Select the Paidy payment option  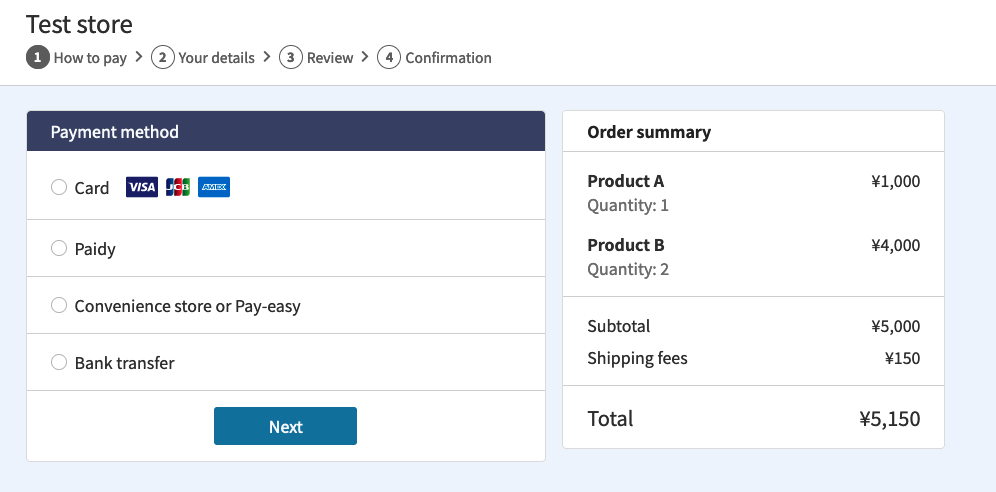pyautogui.click(x=58, y=248)
